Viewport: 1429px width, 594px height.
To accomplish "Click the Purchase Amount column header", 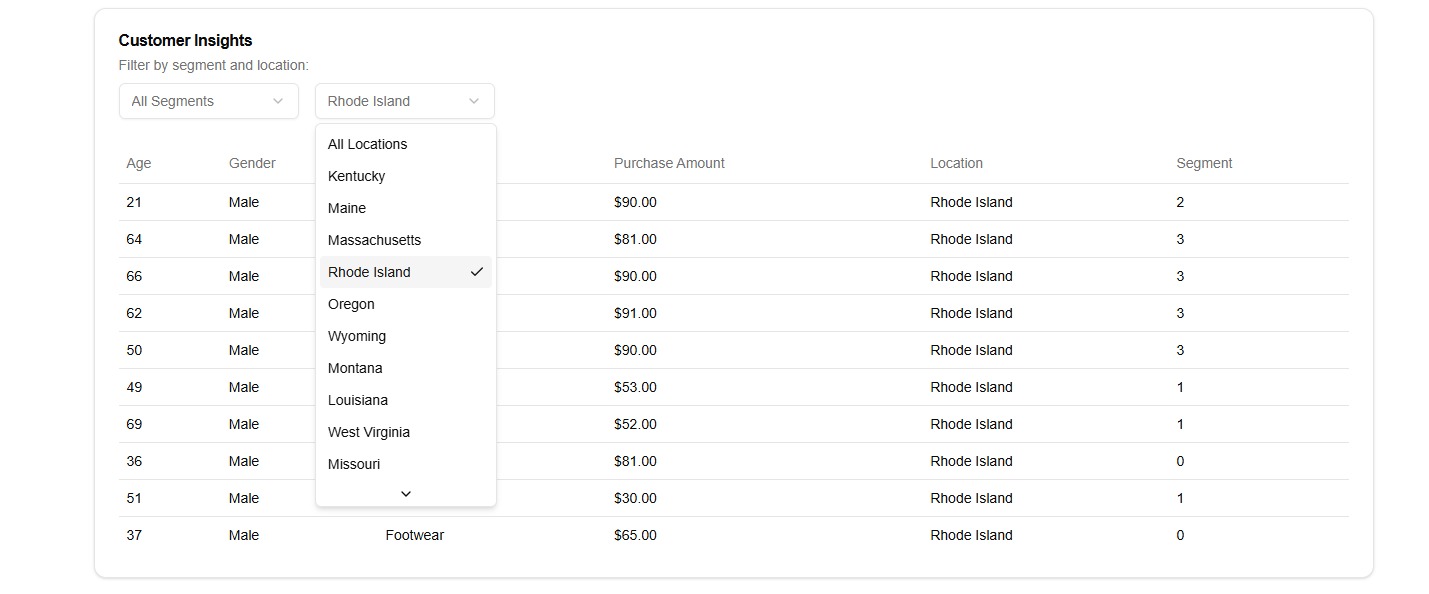I will 669,163.
